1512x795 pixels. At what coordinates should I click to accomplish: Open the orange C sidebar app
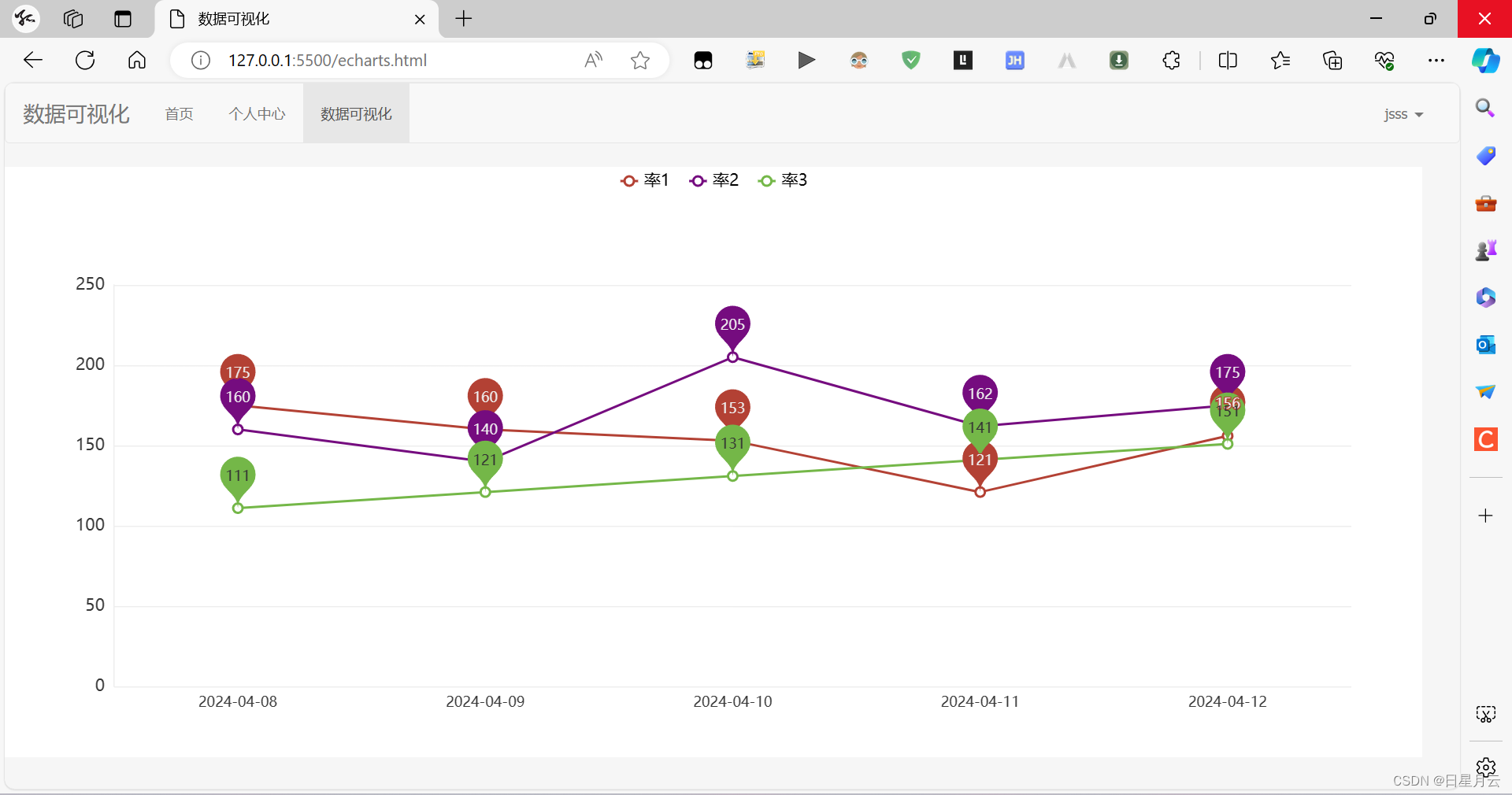coord(1485,439)
